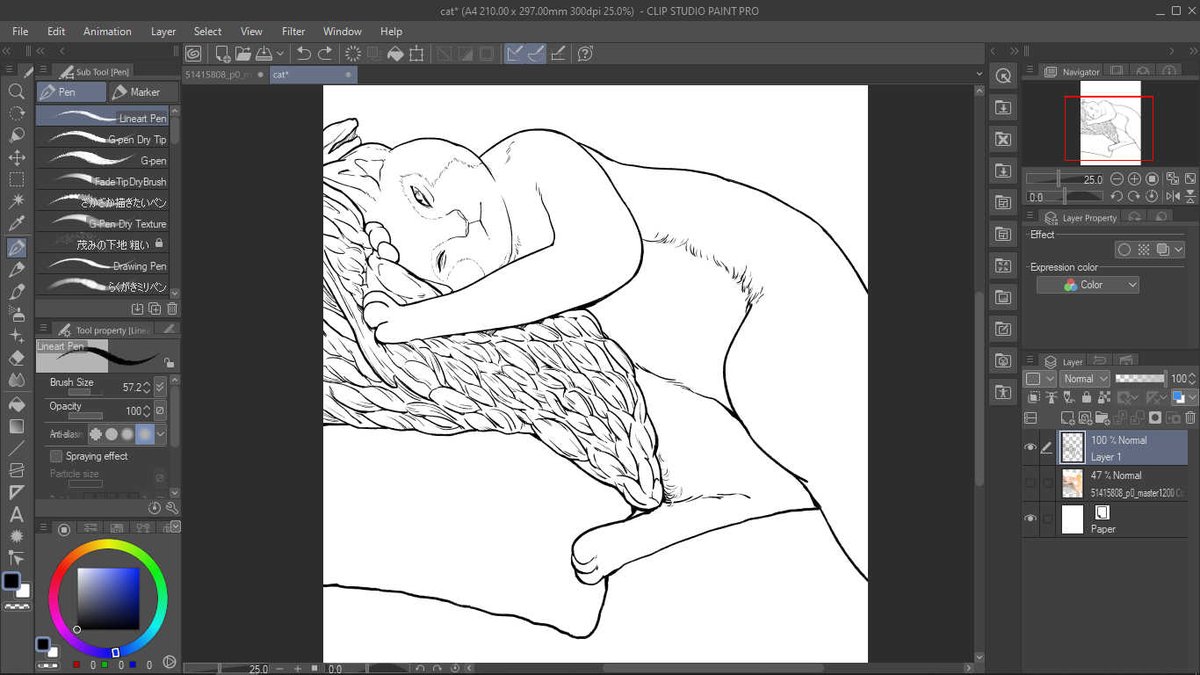
Task: Expand the Anti-aliasing options arrow
Action: [x=160, y=434]
